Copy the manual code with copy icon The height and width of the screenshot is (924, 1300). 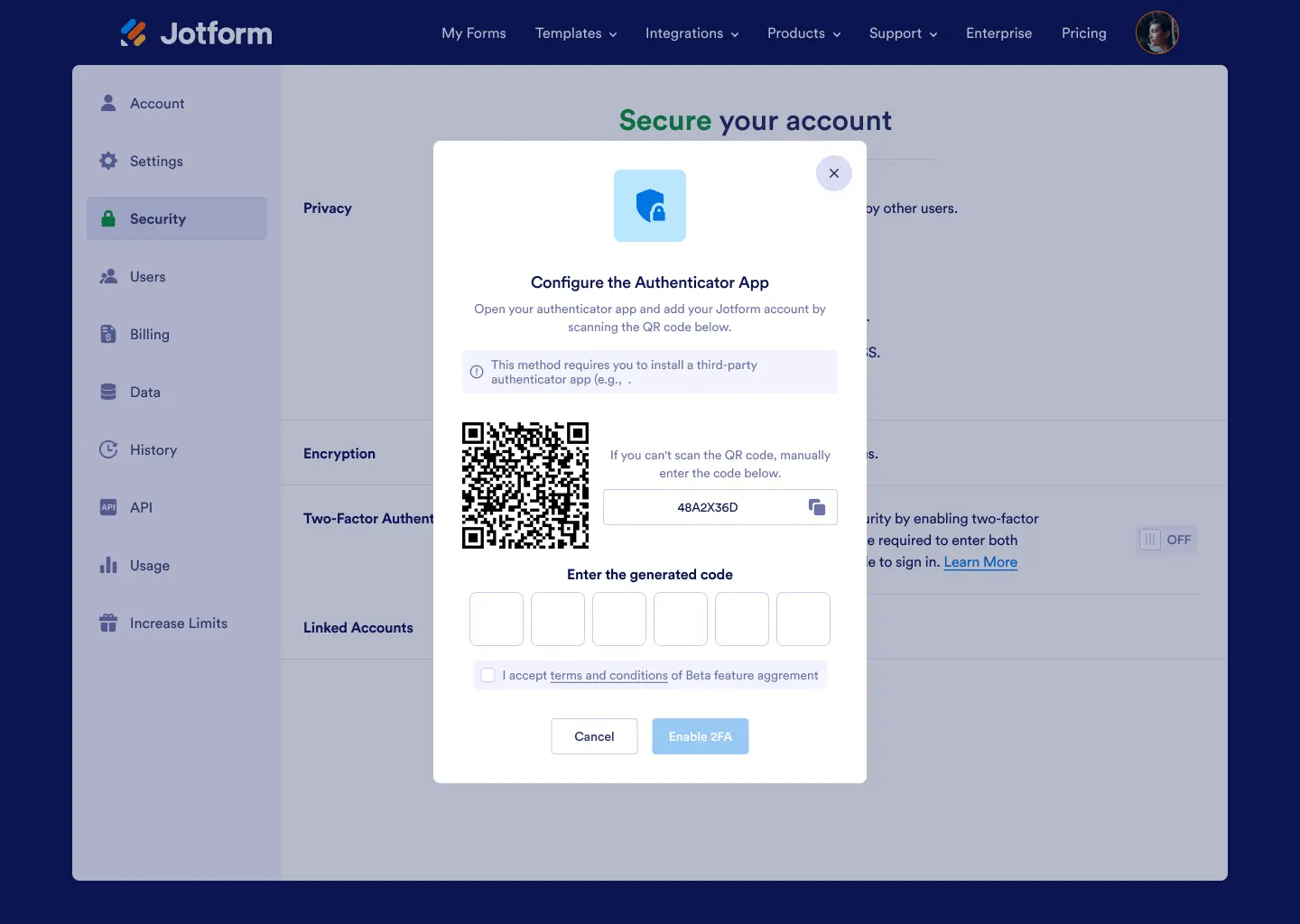point(817,507)
